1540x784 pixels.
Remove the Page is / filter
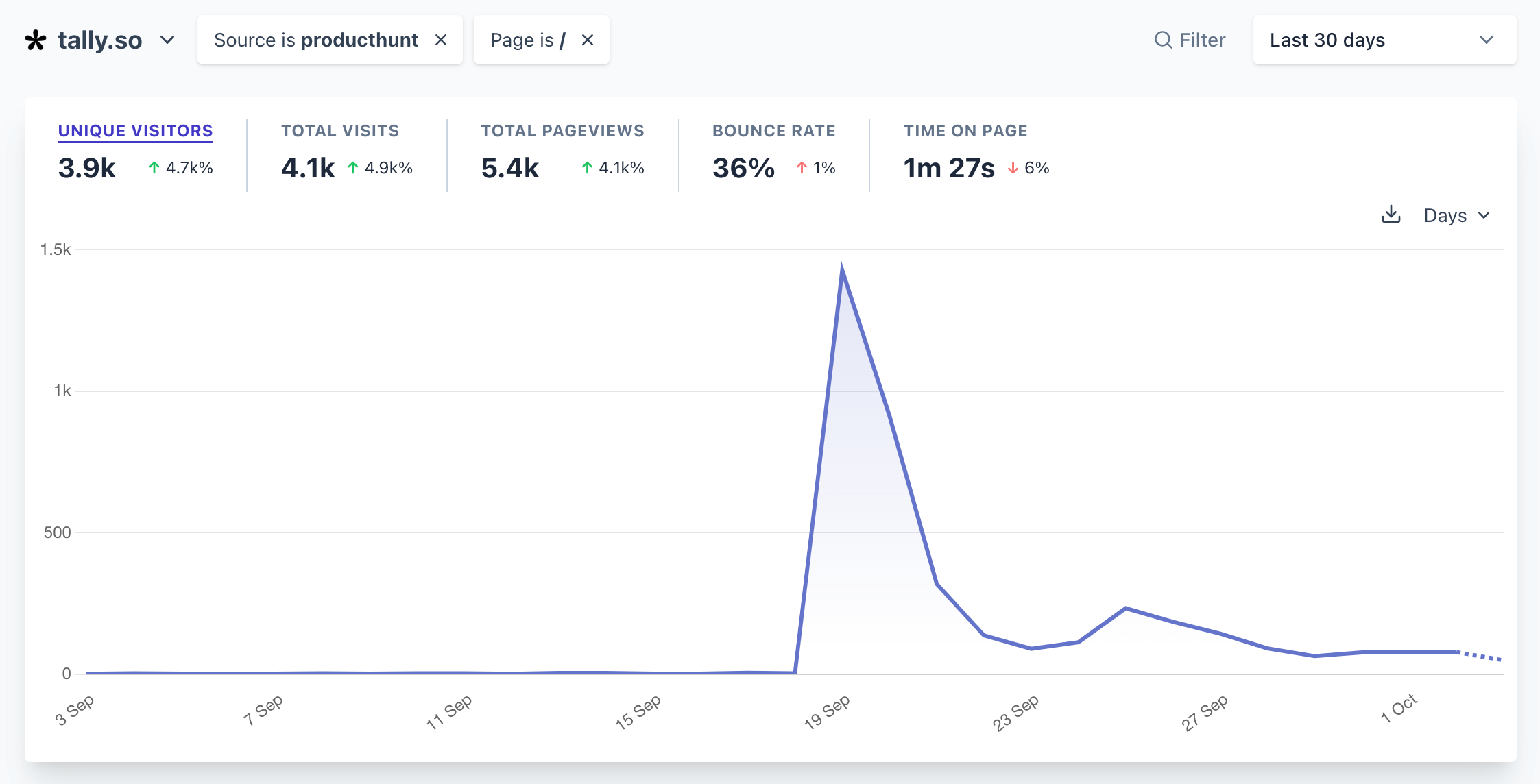click(588, 40)
